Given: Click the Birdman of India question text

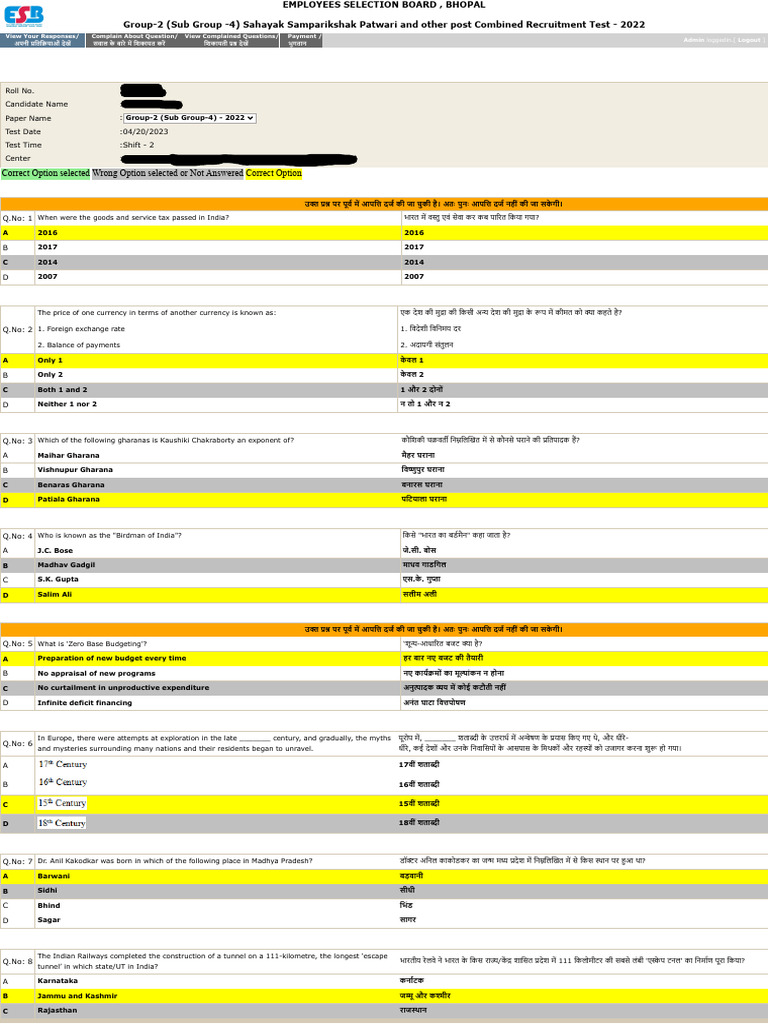Looking at the screenshot, I should click(x=109, y=536).
